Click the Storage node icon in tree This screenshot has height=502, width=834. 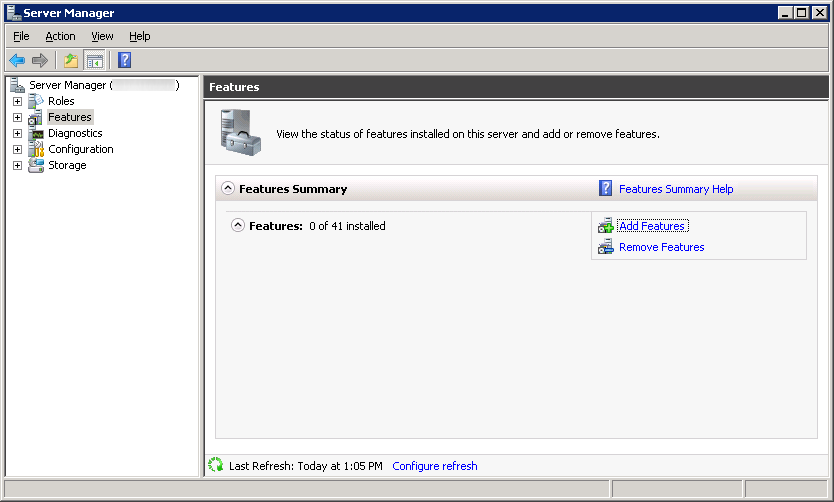tap(36, 165)
